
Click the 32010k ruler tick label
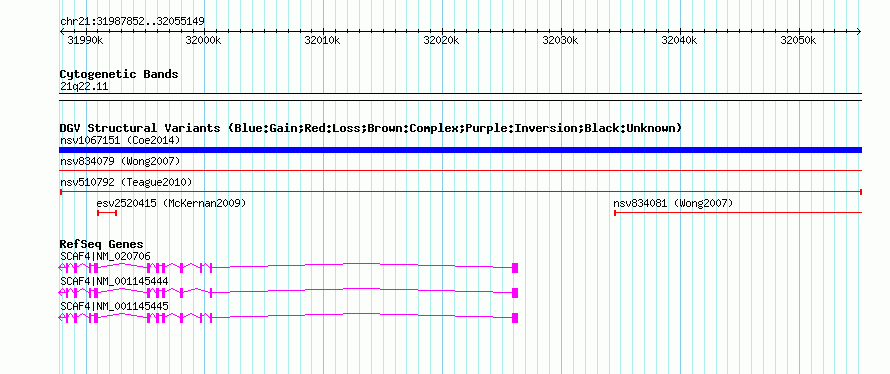click(323, 41)
